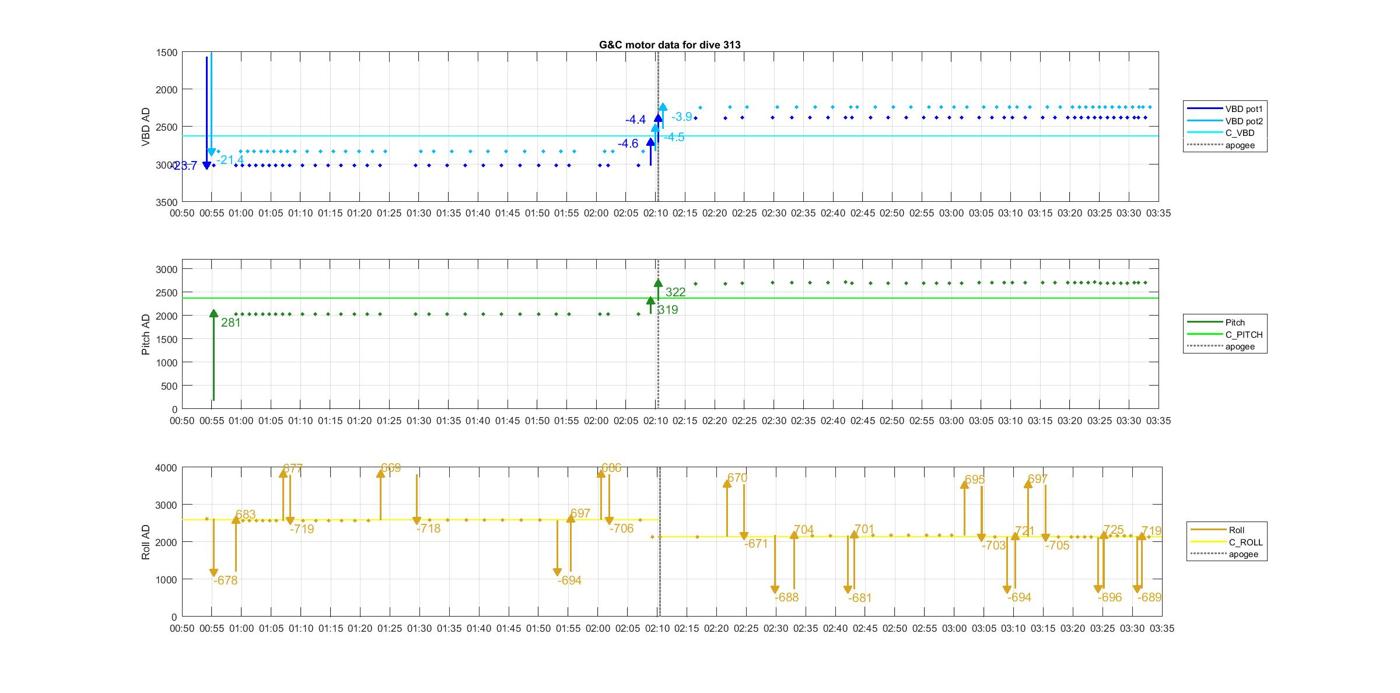Click the dark blue VBD pot1 line sample in legend
This screenshot has width=1400, height=693.
pos(1205,108)
